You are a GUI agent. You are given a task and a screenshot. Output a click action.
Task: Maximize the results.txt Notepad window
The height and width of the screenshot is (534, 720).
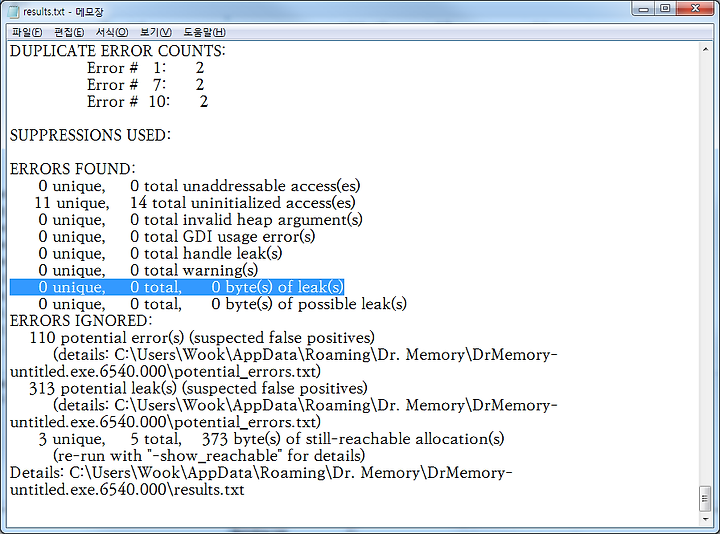[665, 9]
